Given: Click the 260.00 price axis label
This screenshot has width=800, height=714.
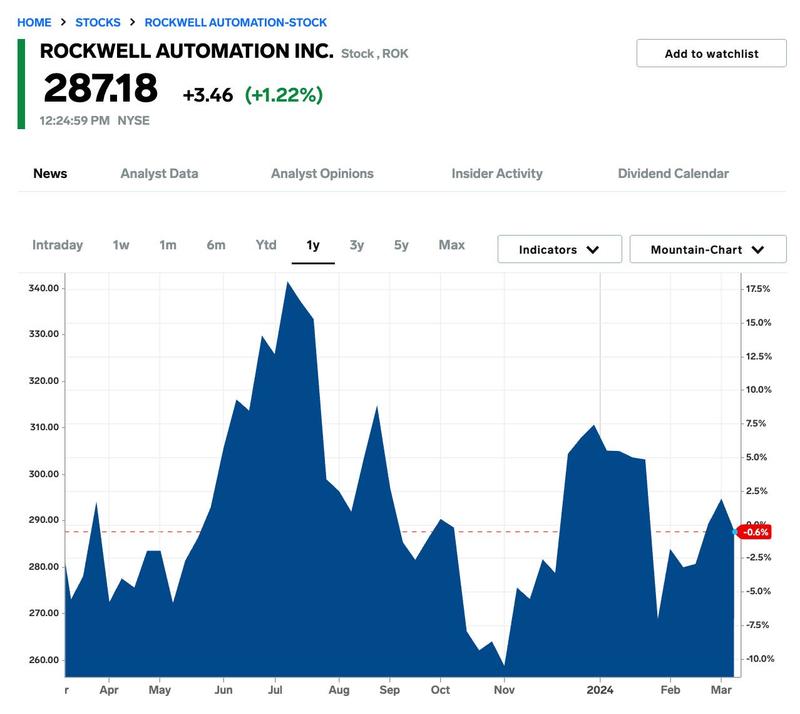Looking at the screenshot, I should click(43, 660).
